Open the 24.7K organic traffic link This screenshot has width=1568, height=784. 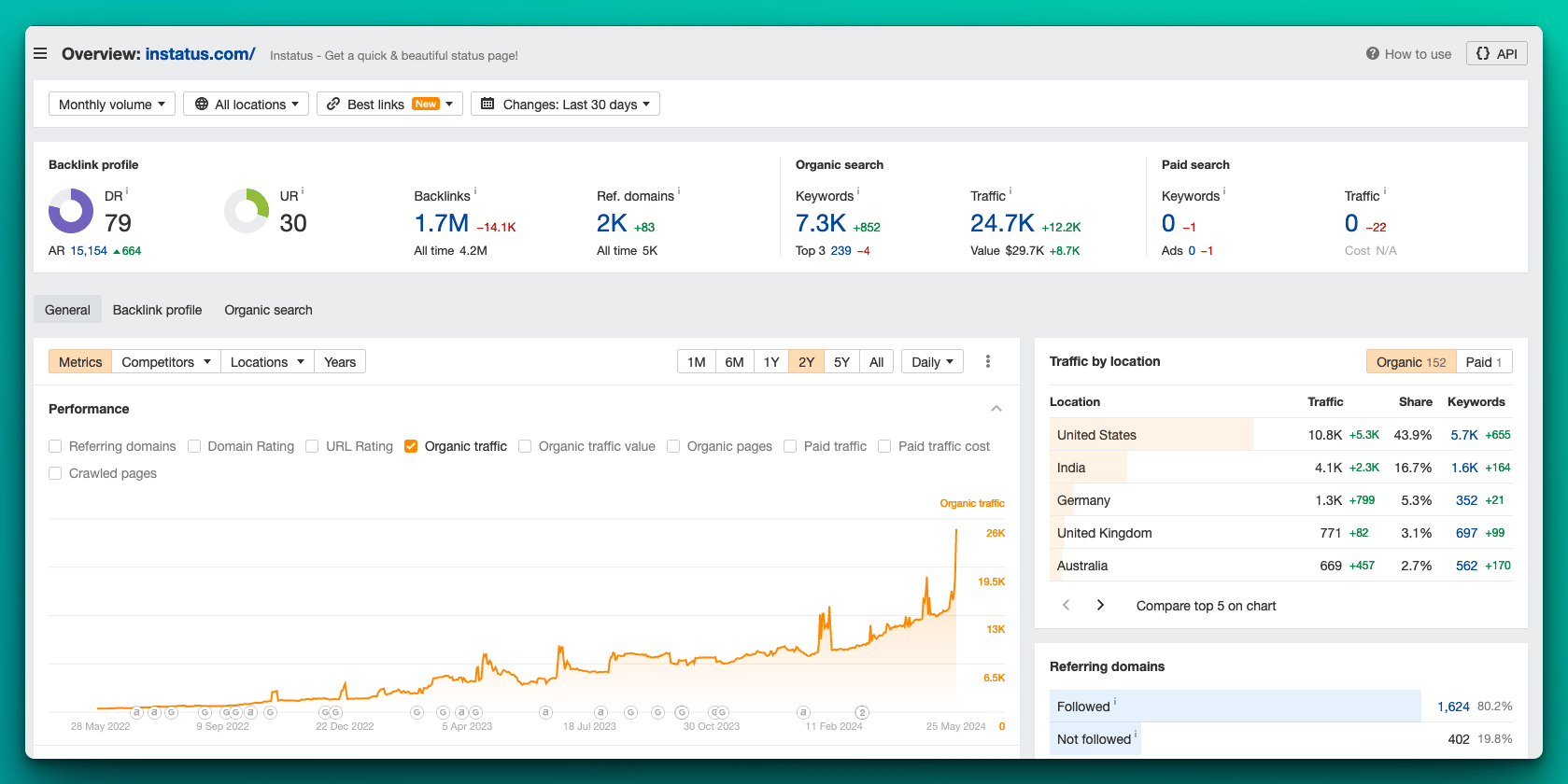(1002, 223)
